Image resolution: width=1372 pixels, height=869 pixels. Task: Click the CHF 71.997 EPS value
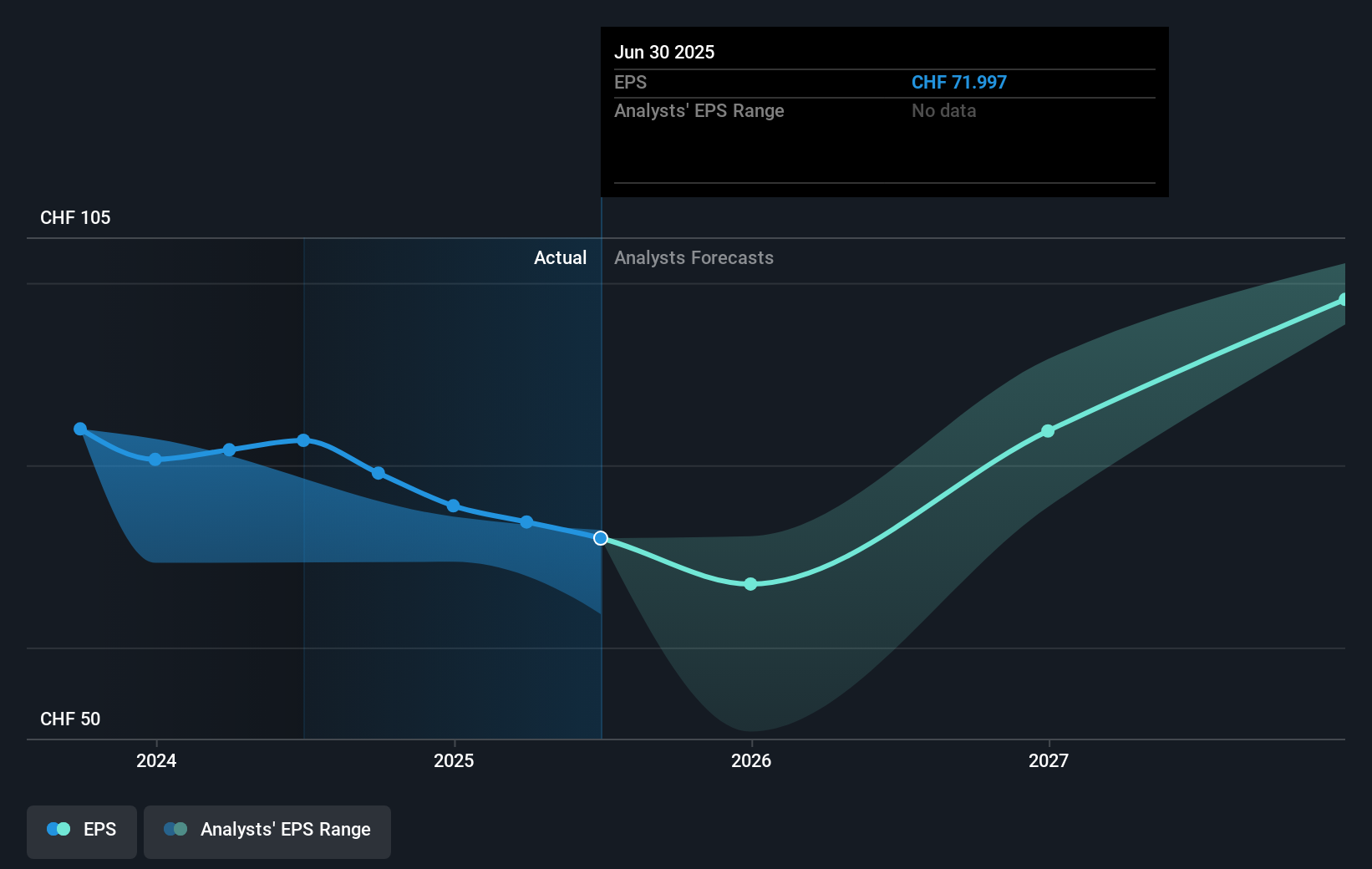point(959,82)
